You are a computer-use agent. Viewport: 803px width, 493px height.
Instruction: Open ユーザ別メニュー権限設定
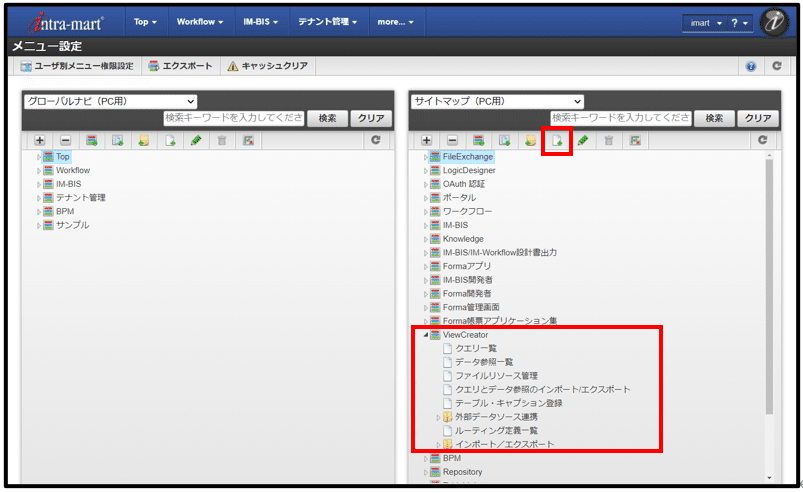pos(77,66)
